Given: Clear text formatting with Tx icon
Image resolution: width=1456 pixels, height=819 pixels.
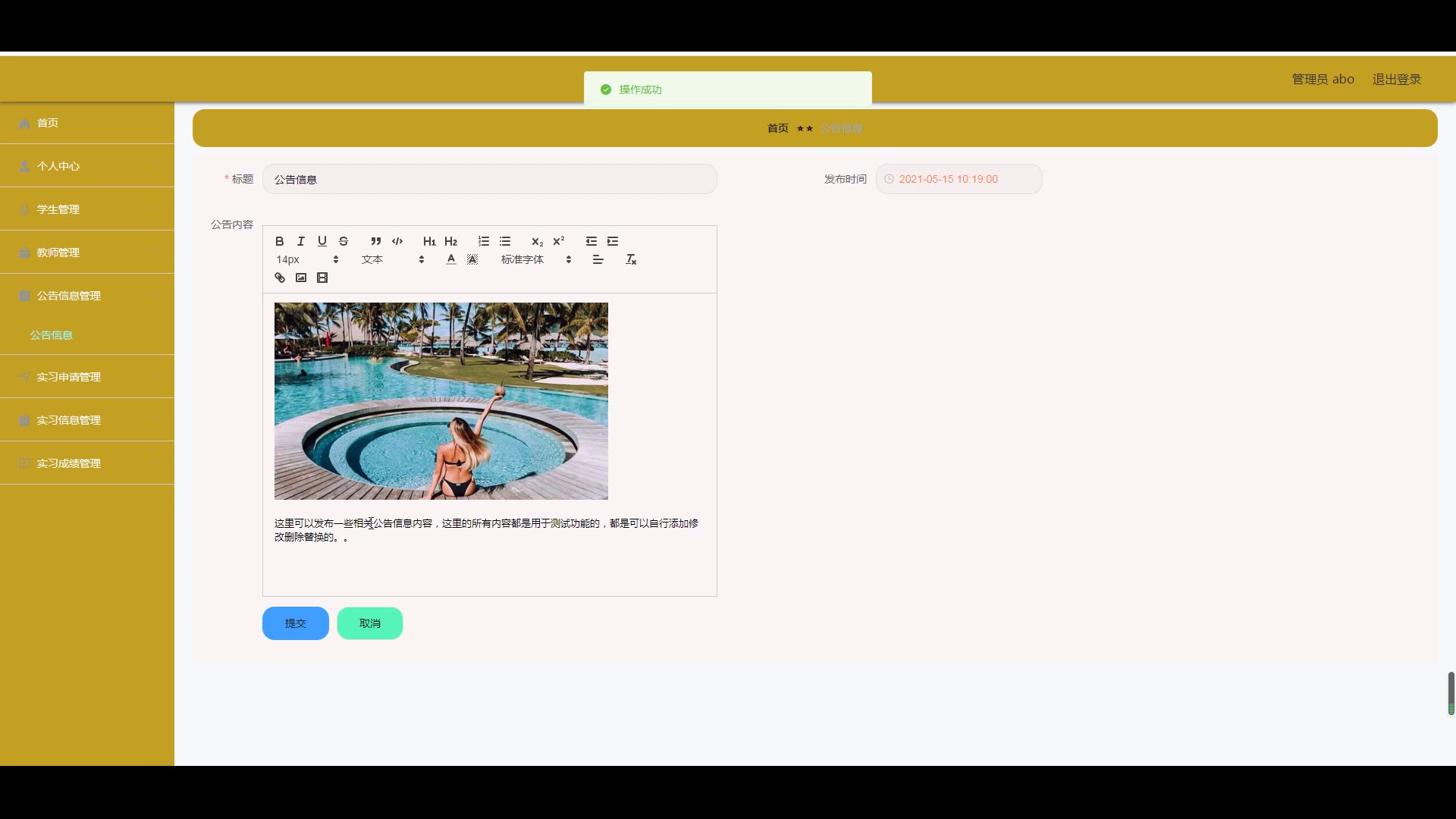Looking at the screenshot, I should pyautogui.click(x=631, y=259).
